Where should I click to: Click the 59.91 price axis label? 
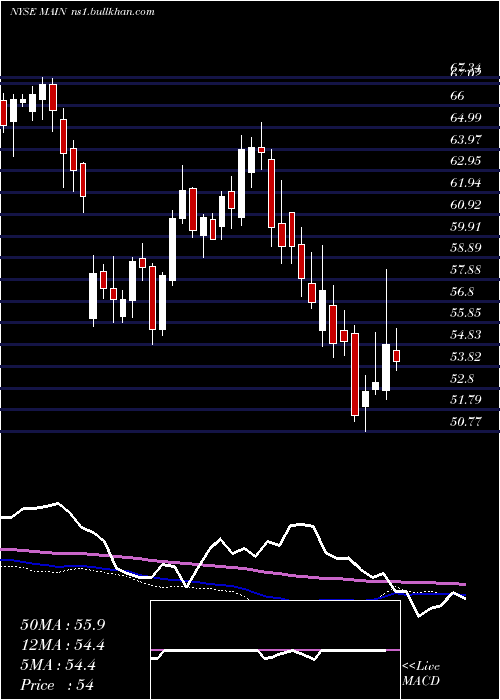pyautogui.click(x=466, y=226)
